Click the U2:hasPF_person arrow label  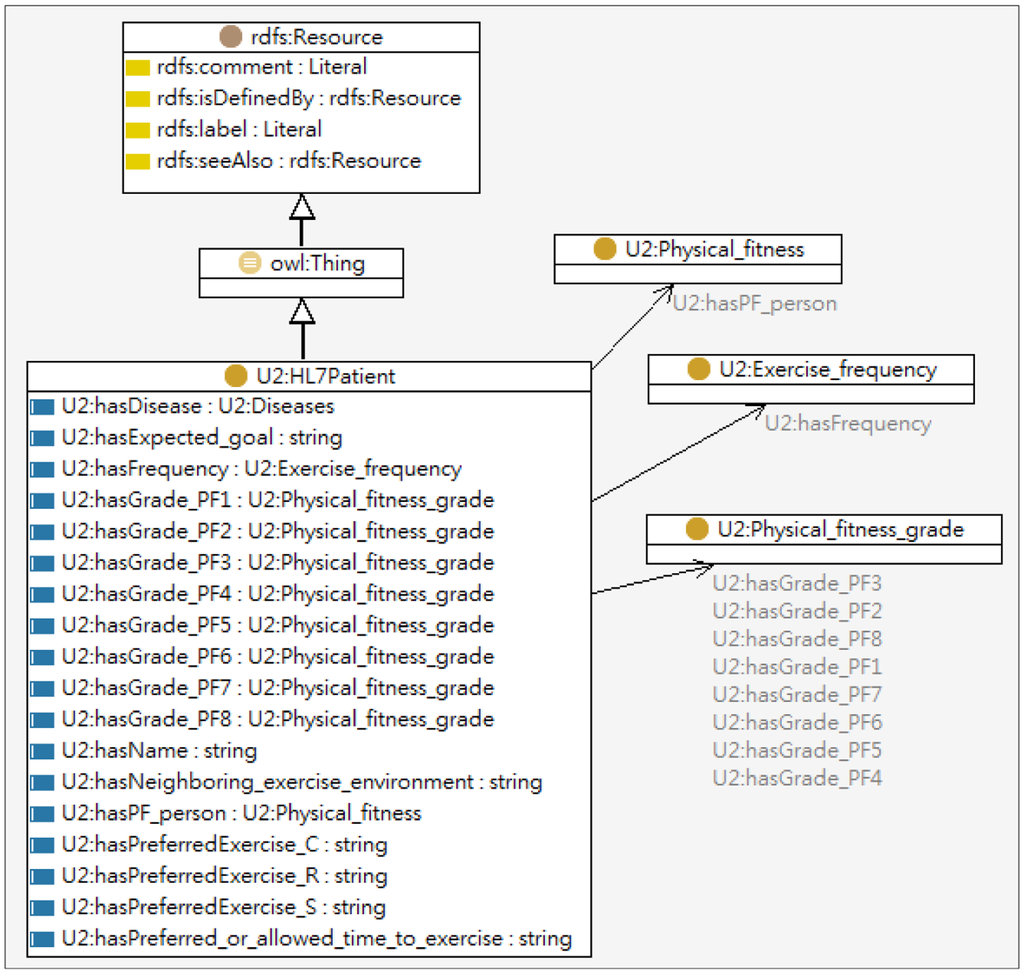point(754,303)
